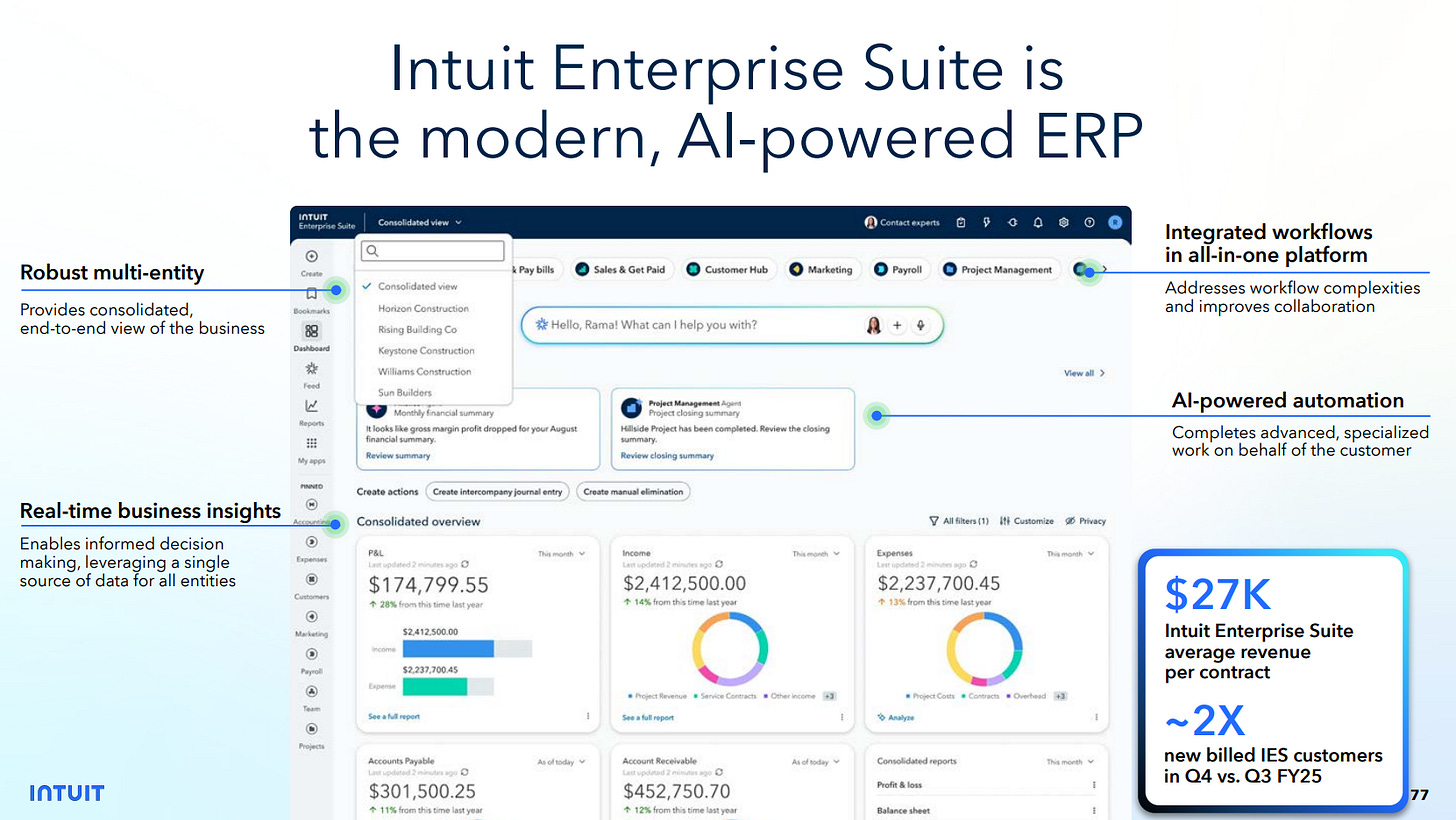
Task: Click the 'What can I help you with' assistant field
Action: point(732,325)
